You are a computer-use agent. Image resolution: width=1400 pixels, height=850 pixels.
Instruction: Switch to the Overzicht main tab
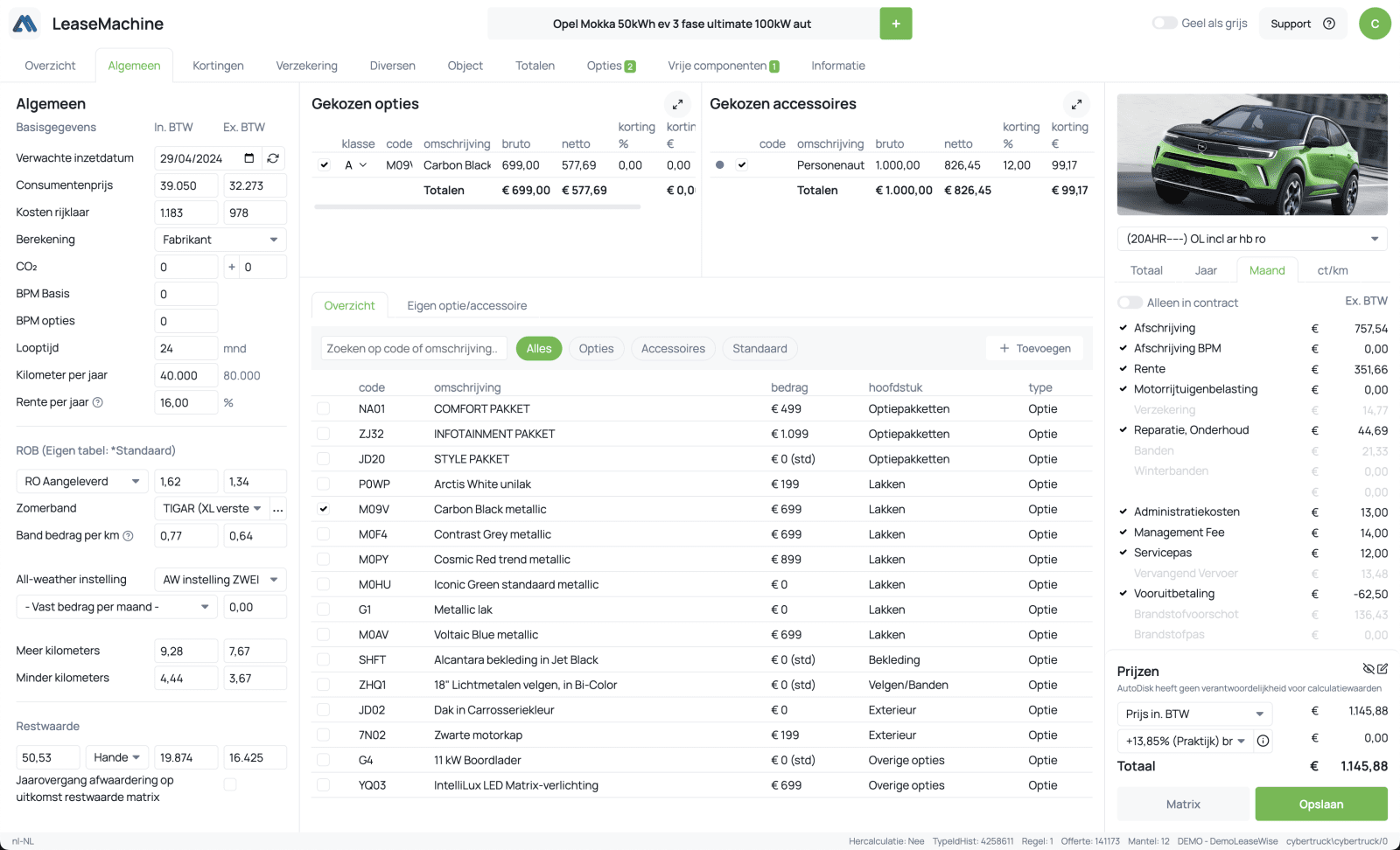50,66
